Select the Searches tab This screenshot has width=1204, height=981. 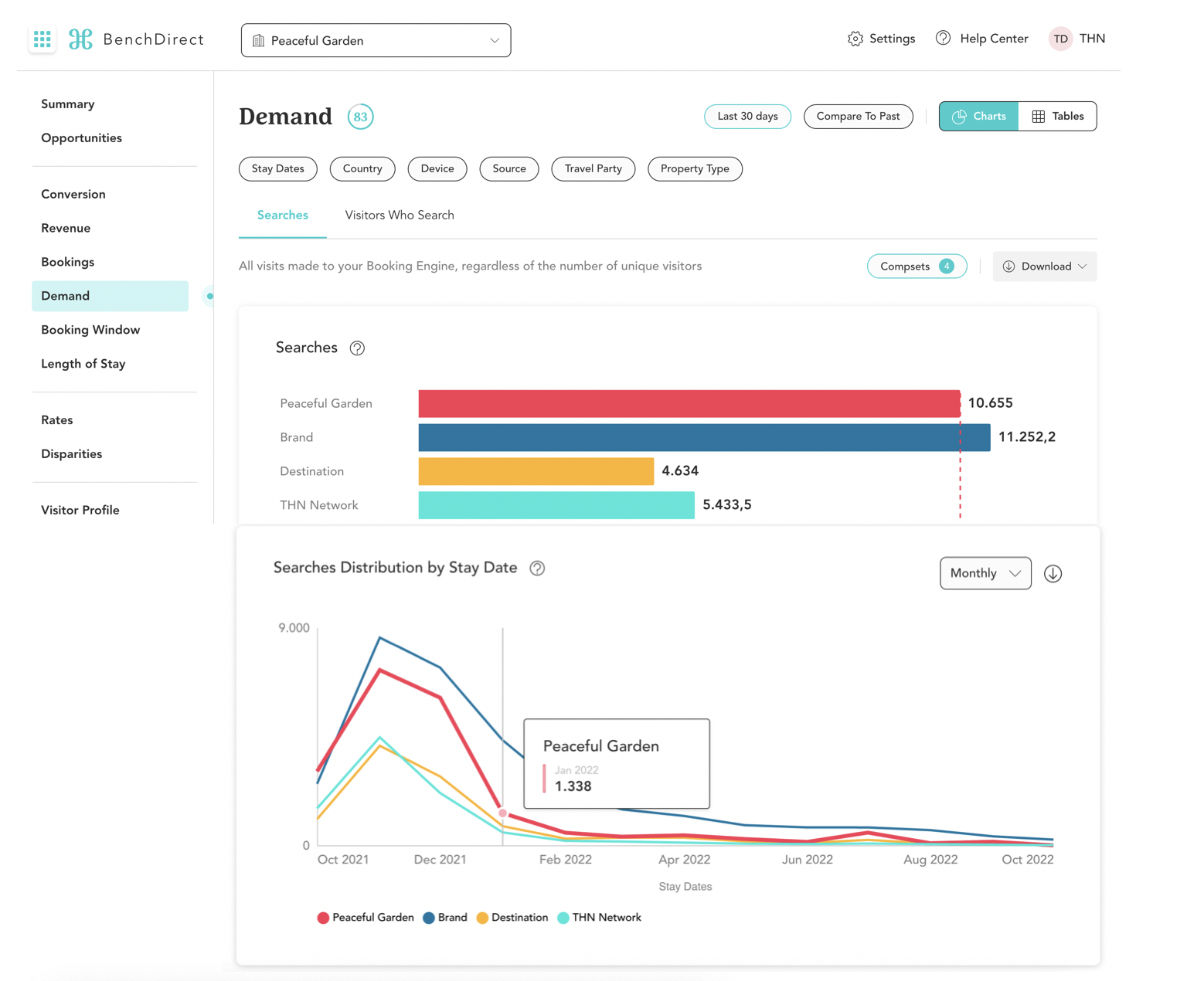tap(283, 216)
